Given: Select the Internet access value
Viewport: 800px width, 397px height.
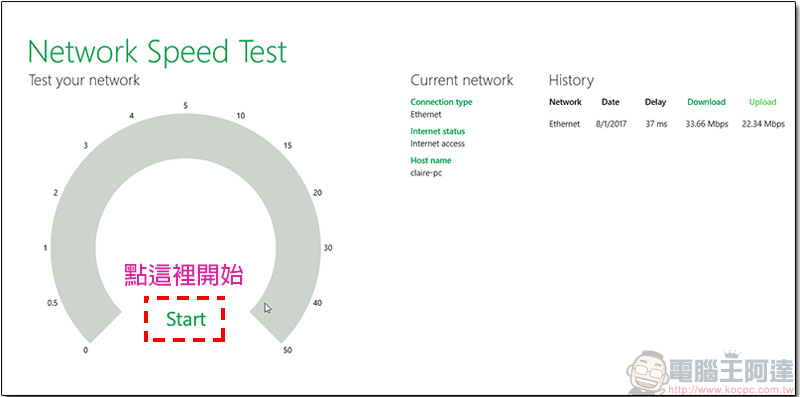Looking at the screenshot, I should tap(438, 143).
